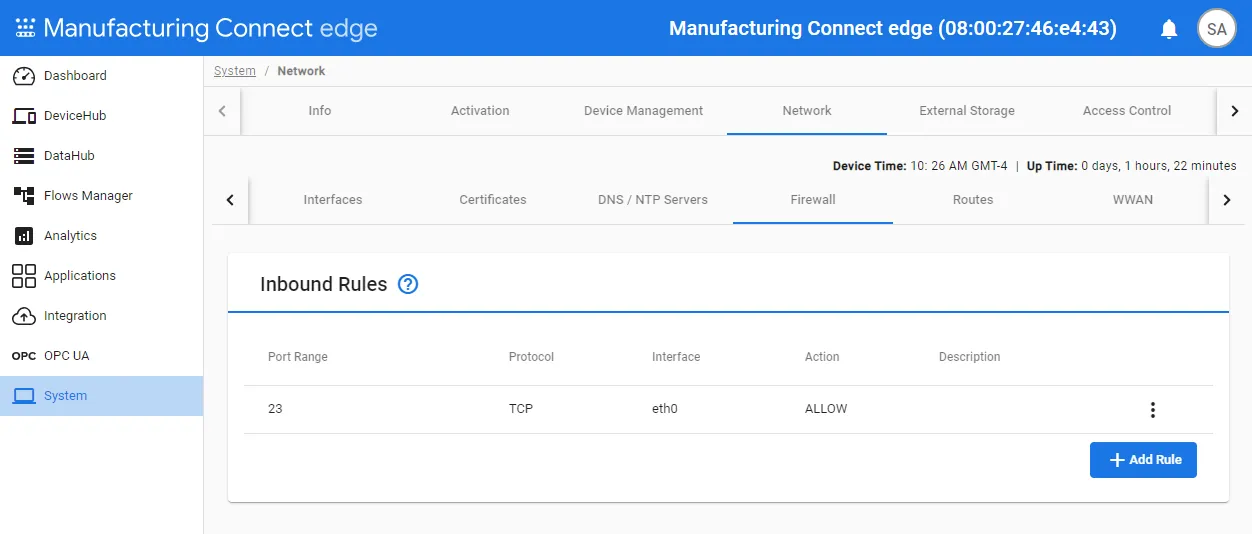1252x534 pixels.
Task: Click port value 23 in the rule row
Action: coord(275,409)
